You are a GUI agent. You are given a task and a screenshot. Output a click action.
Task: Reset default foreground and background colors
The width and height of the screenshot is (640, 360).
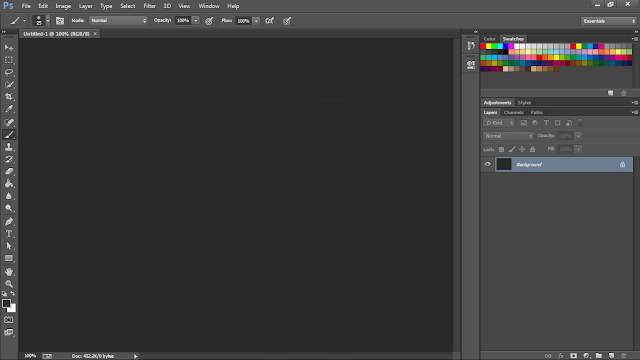click(4, 293)
